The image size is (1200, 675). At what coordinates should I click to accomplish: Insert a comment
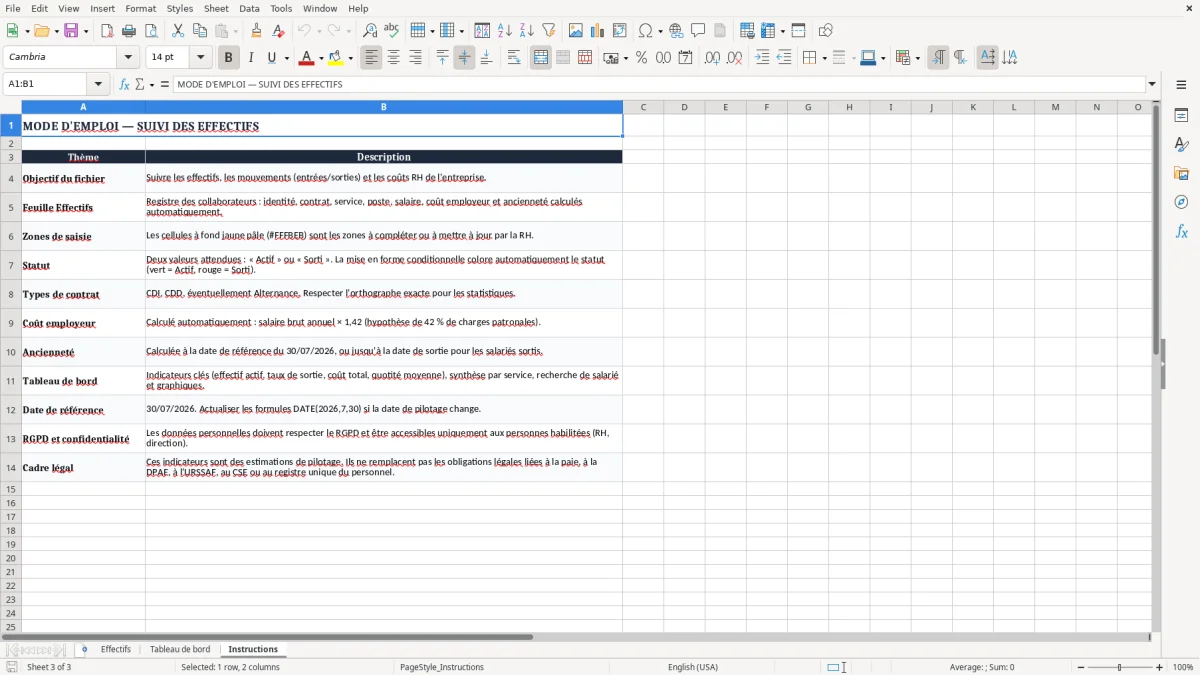point(698,31)
